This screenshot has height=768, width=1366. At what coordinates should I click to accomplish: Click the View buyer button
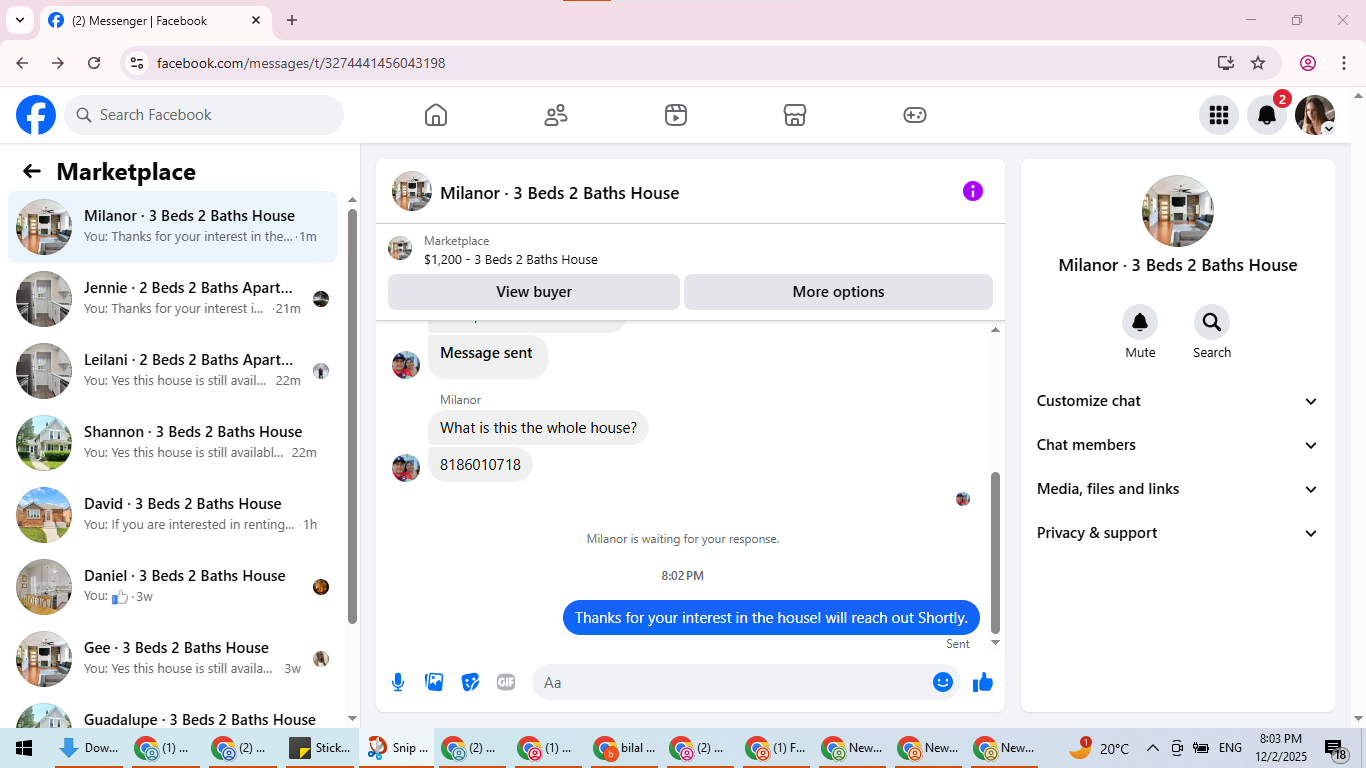(x=534, y=292)
